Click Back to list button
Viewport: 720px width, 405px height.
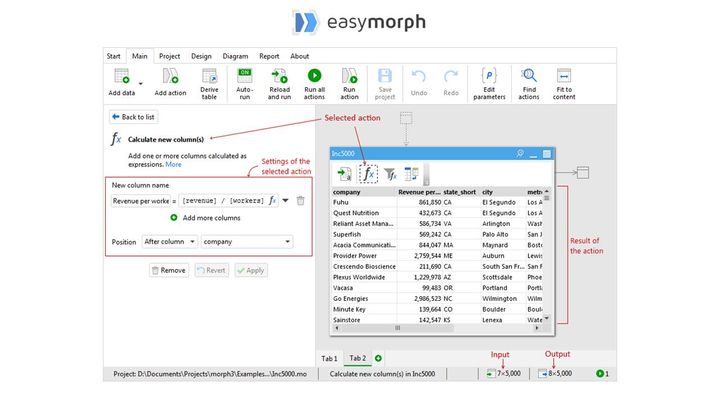[134, 117]
